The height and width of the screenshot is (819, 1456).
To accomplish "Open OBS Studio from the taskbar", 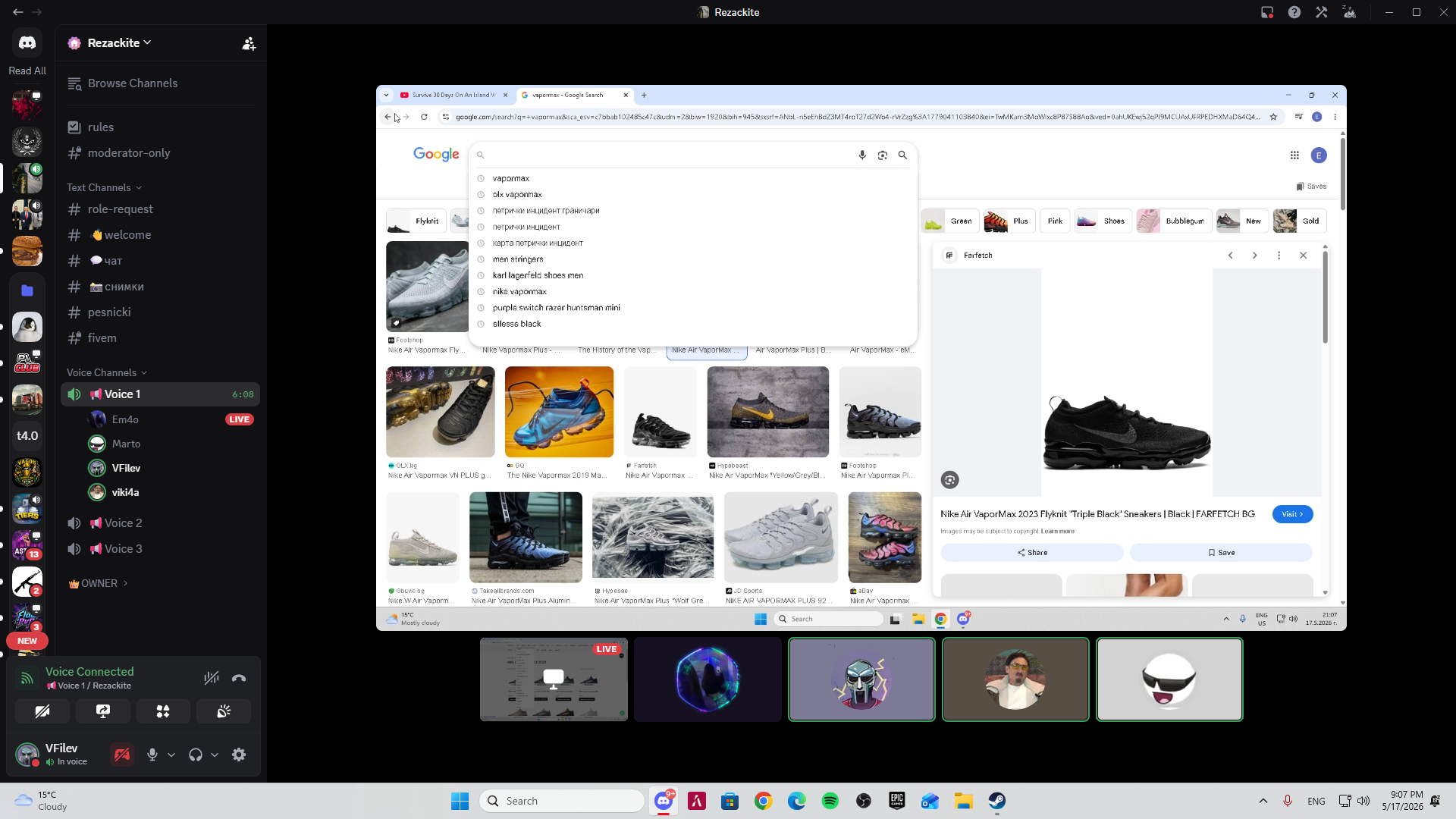I will pos(863,801).
